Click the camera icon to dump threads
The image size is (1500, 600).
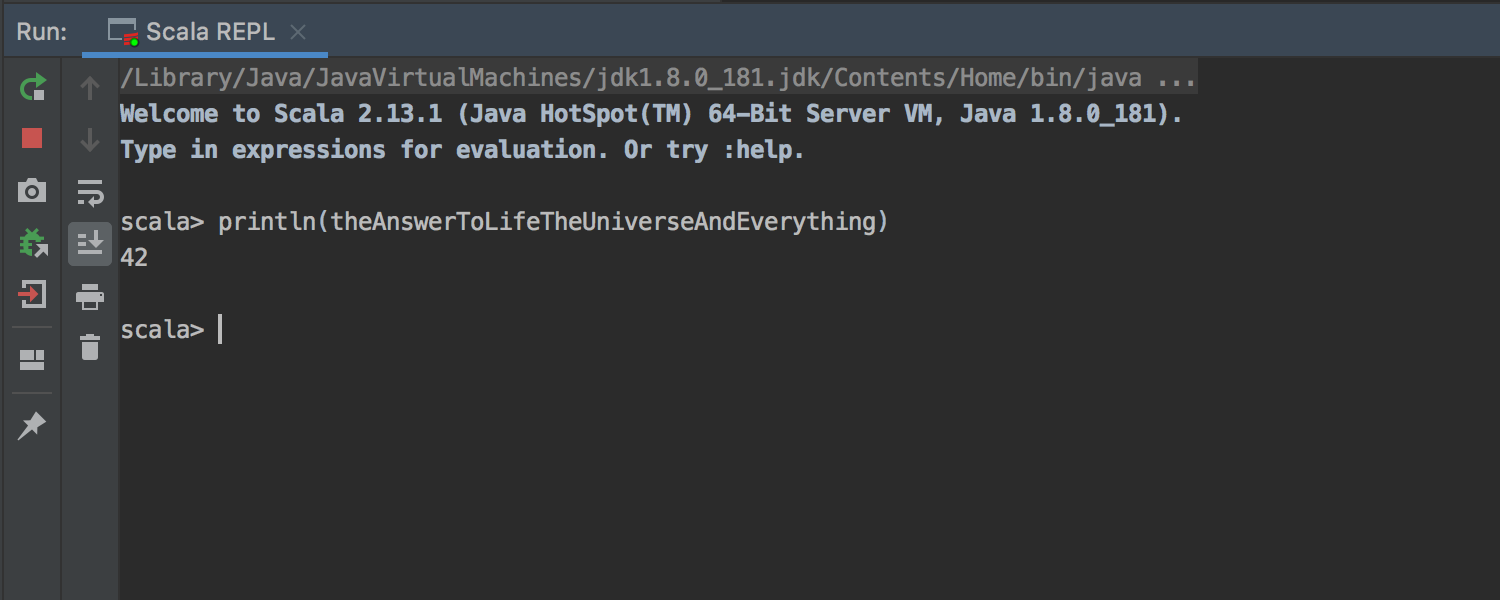tap(32, 190)
